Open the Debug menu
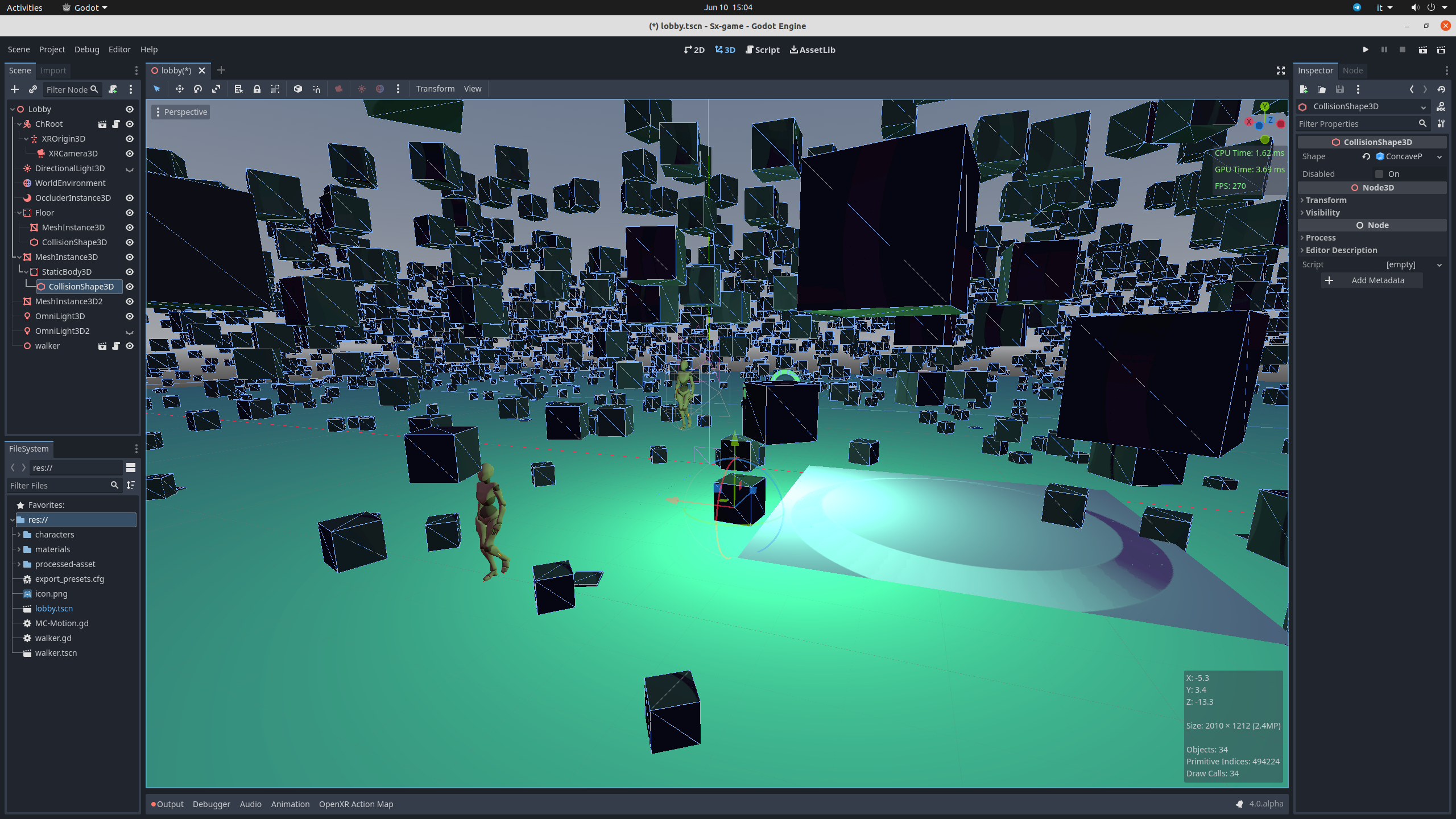Image resolution: width=1456 pixels, height=819 pixels. (x=86, y=49)
